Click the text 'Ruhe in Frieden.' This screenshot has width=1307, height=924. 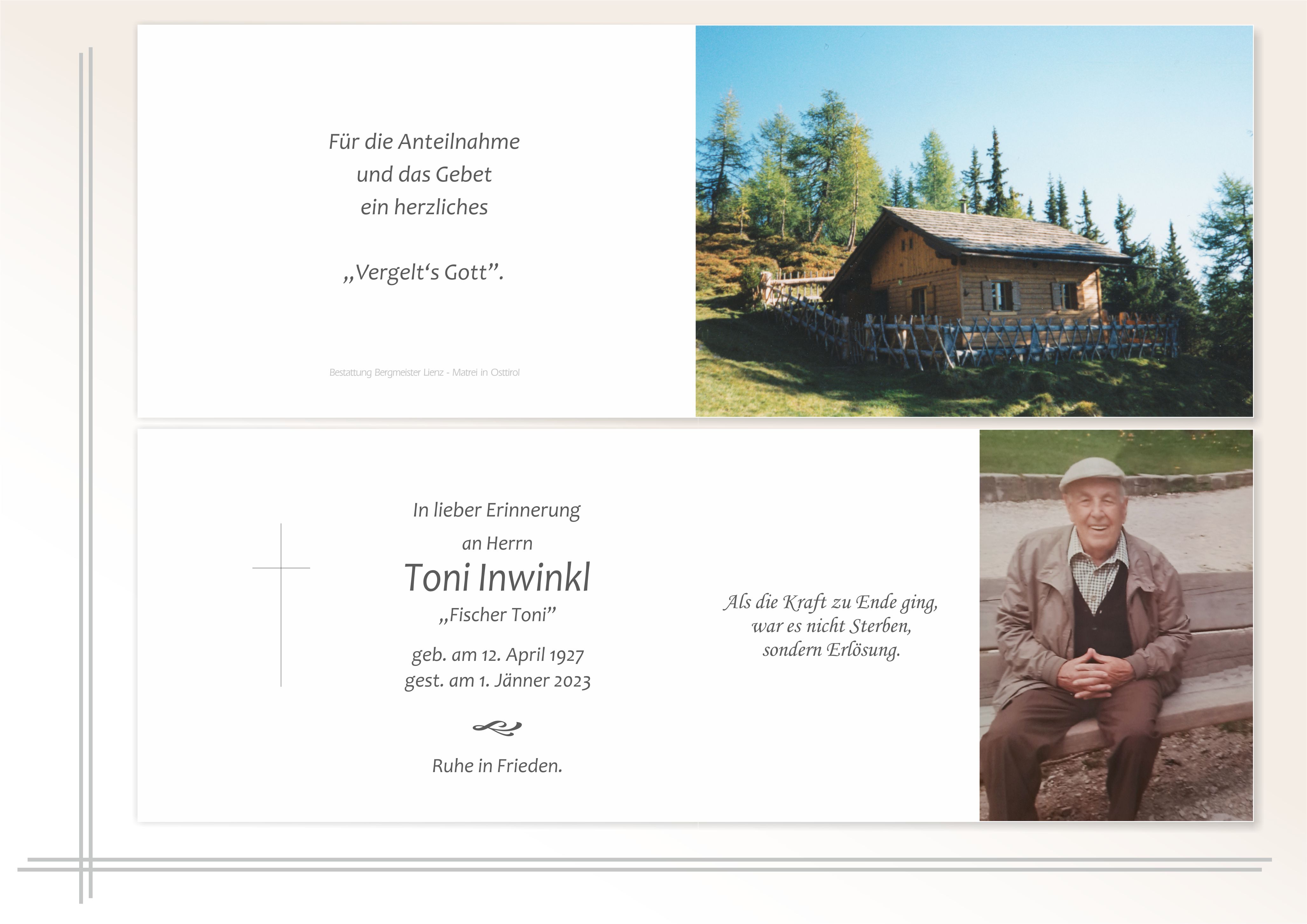point(498,766)
